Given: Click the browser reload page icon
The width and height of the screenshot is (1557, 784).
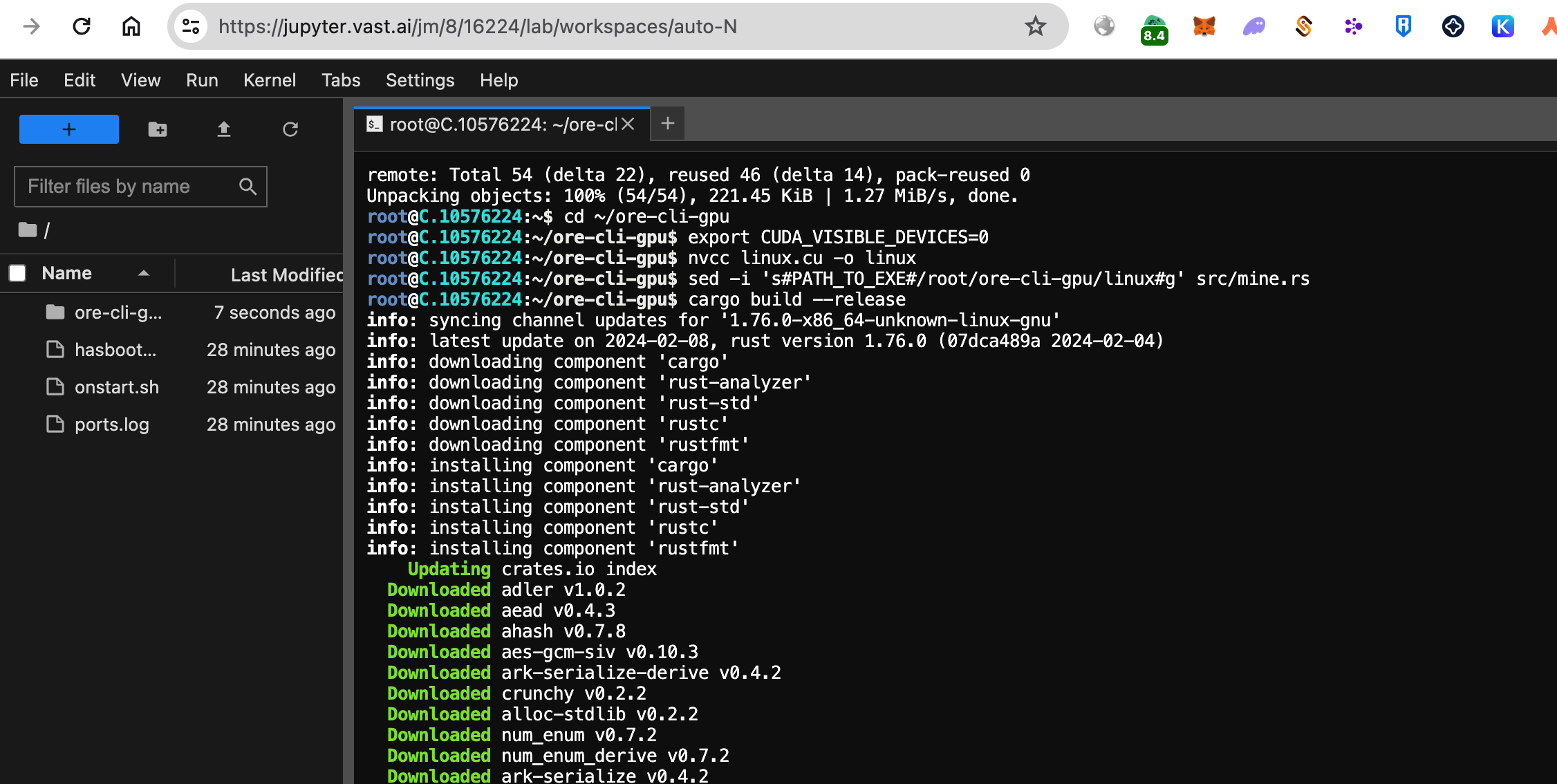Looking at the screenshot, I should coord(82,27).
